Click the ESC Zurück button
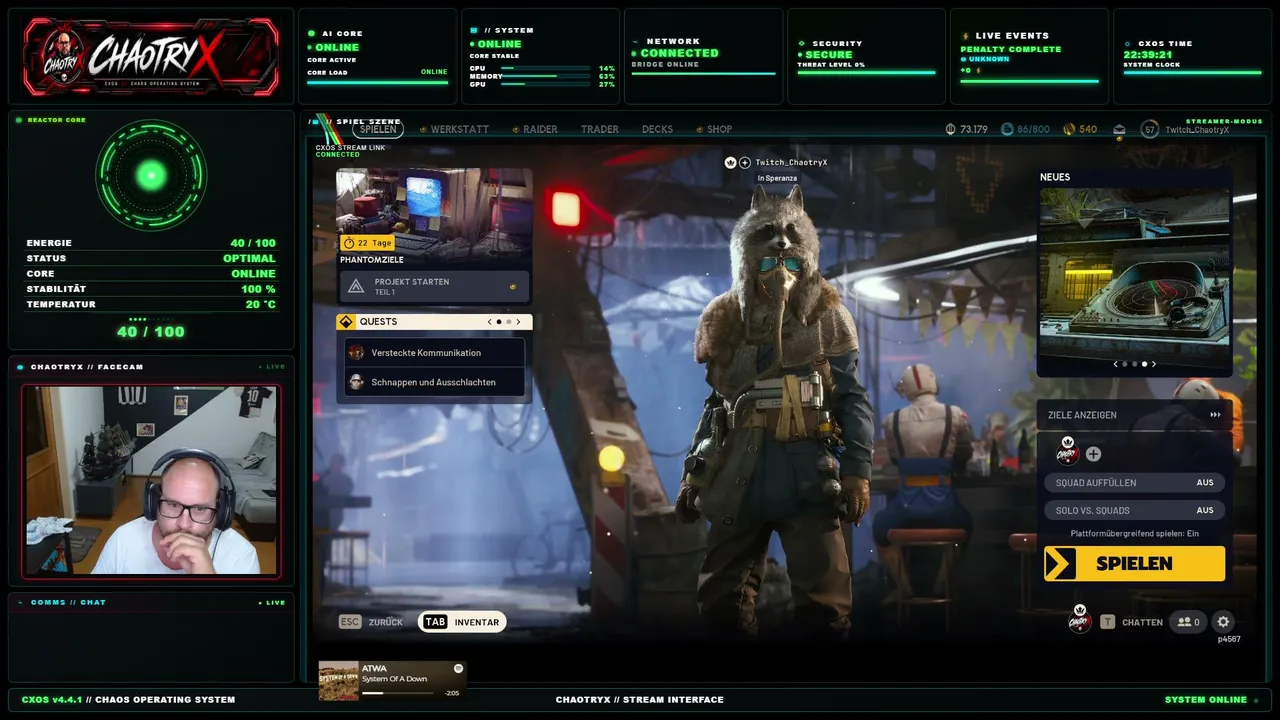 tap(371, 622)
